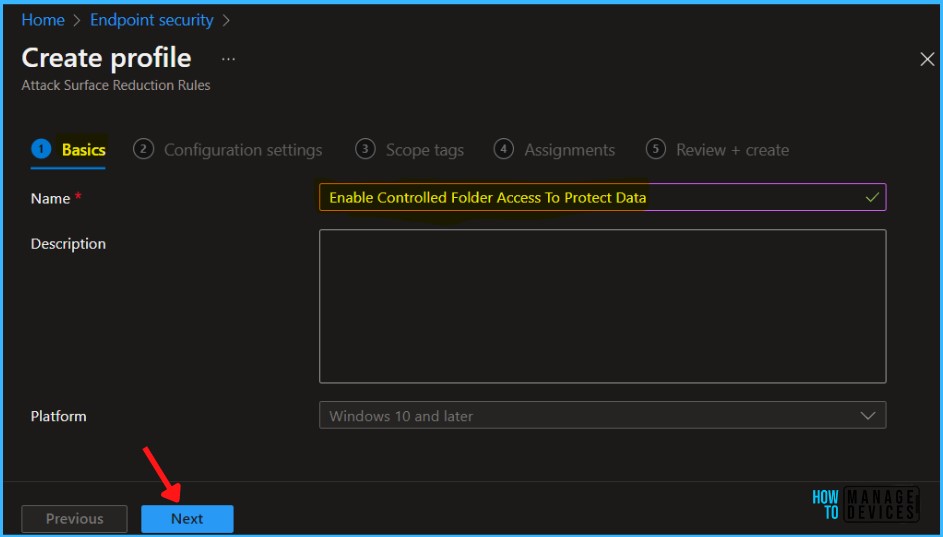The width and height of the screenshot is (943, 537).
Task: Click the Description field label
Action: coord(68,244)
